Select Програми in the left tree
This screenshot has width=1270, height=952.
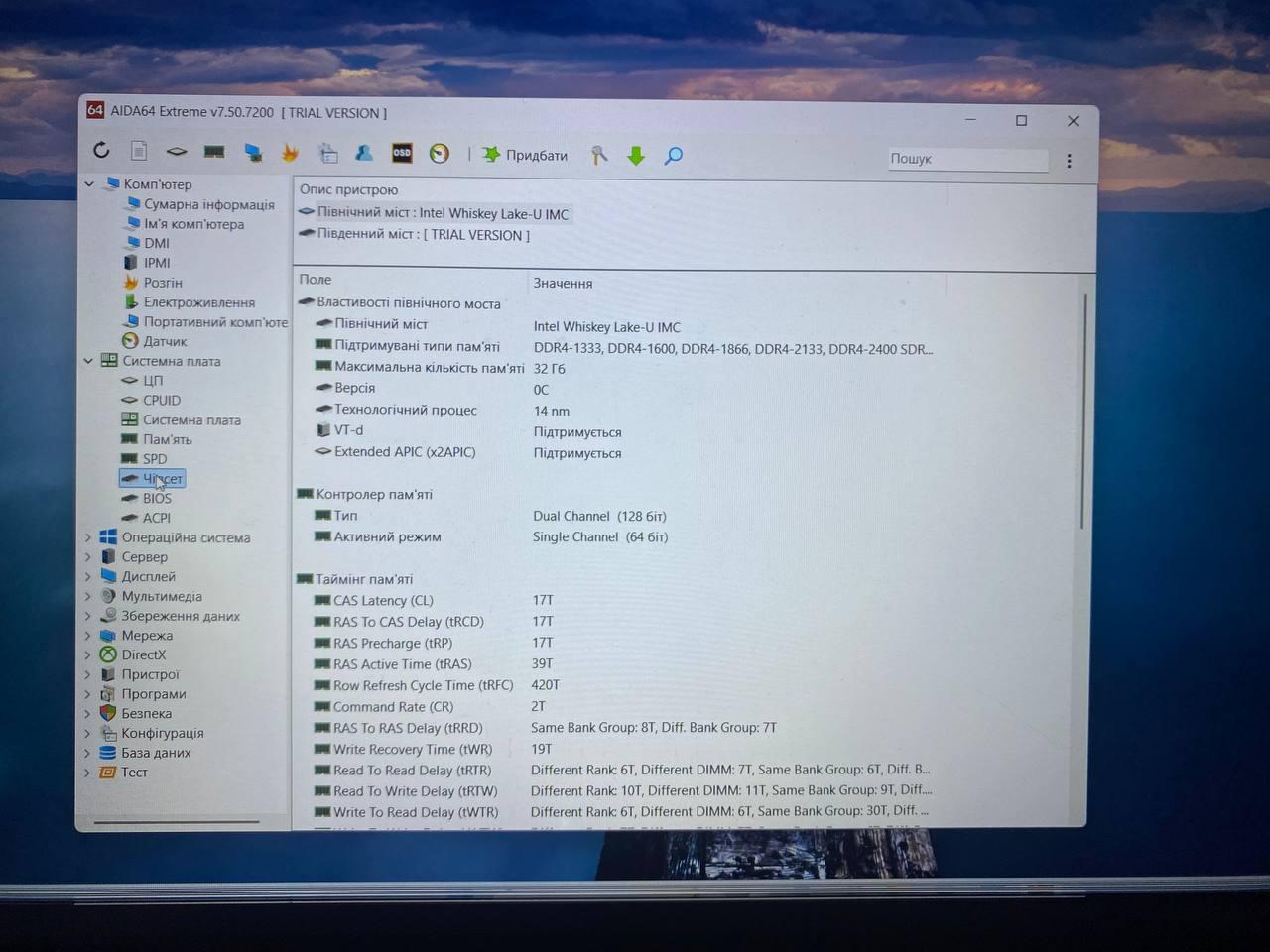click(x=153, y=694)
